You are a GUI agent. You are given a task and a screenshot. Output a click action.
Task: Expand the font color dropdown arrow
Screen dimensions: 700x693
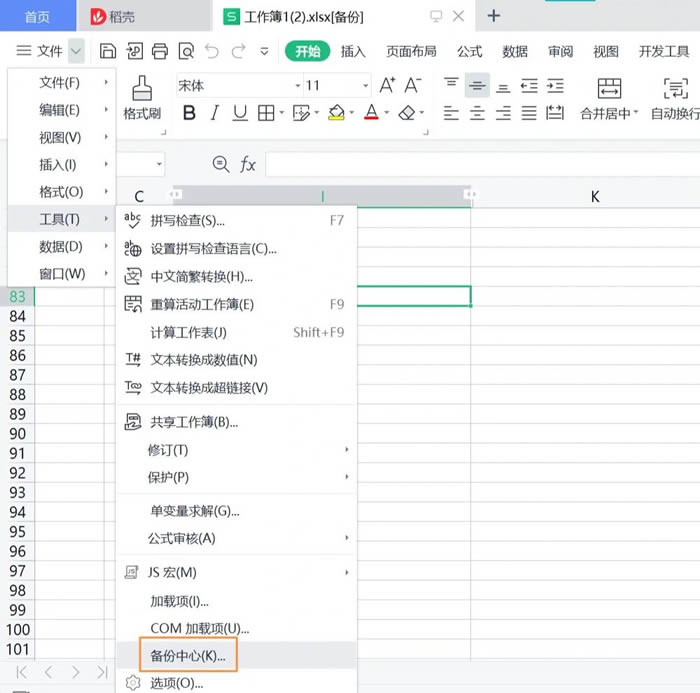(387, 113)
